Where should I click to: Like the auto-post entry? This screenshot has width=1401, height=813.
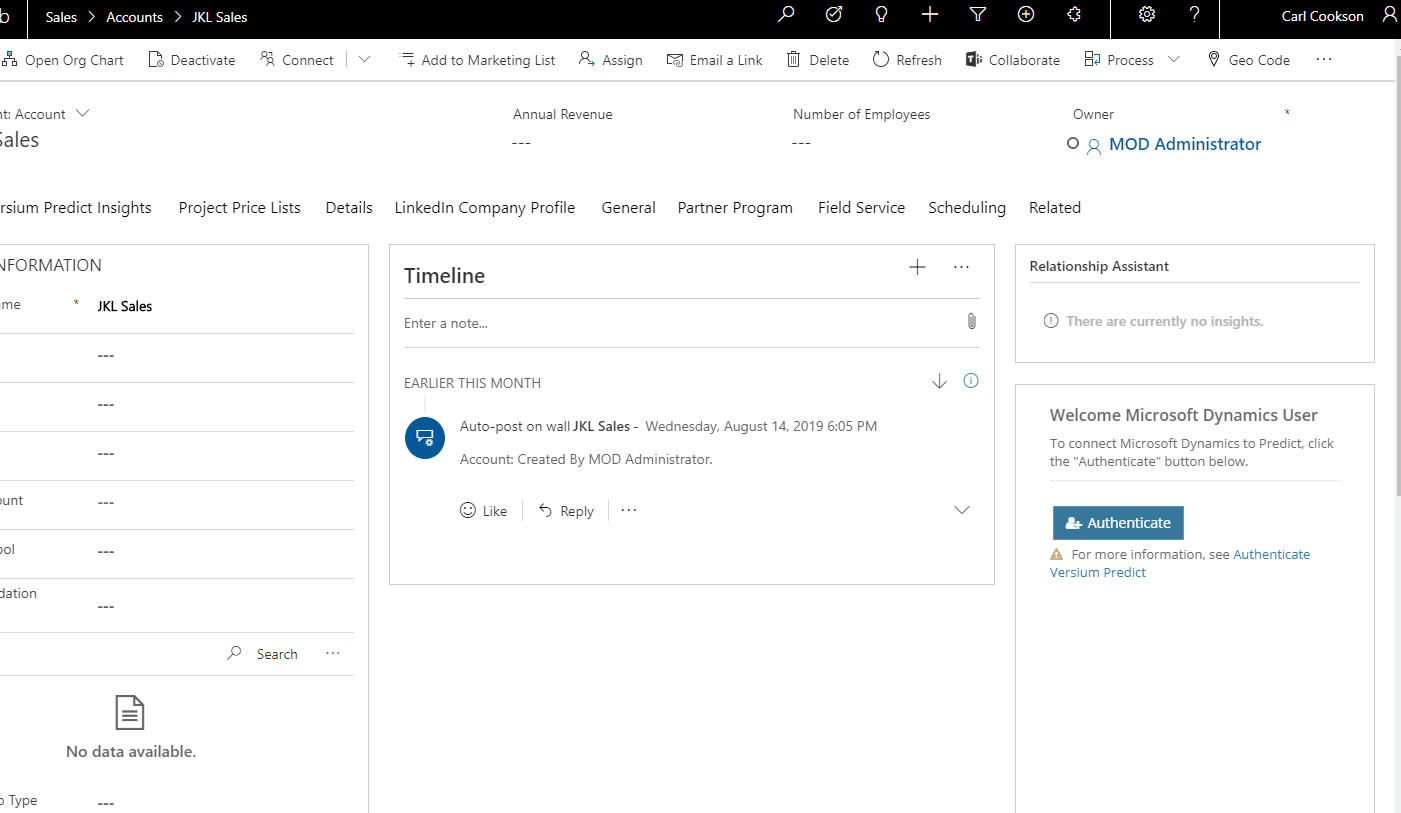pyautogui.click(x=484, y=510)
